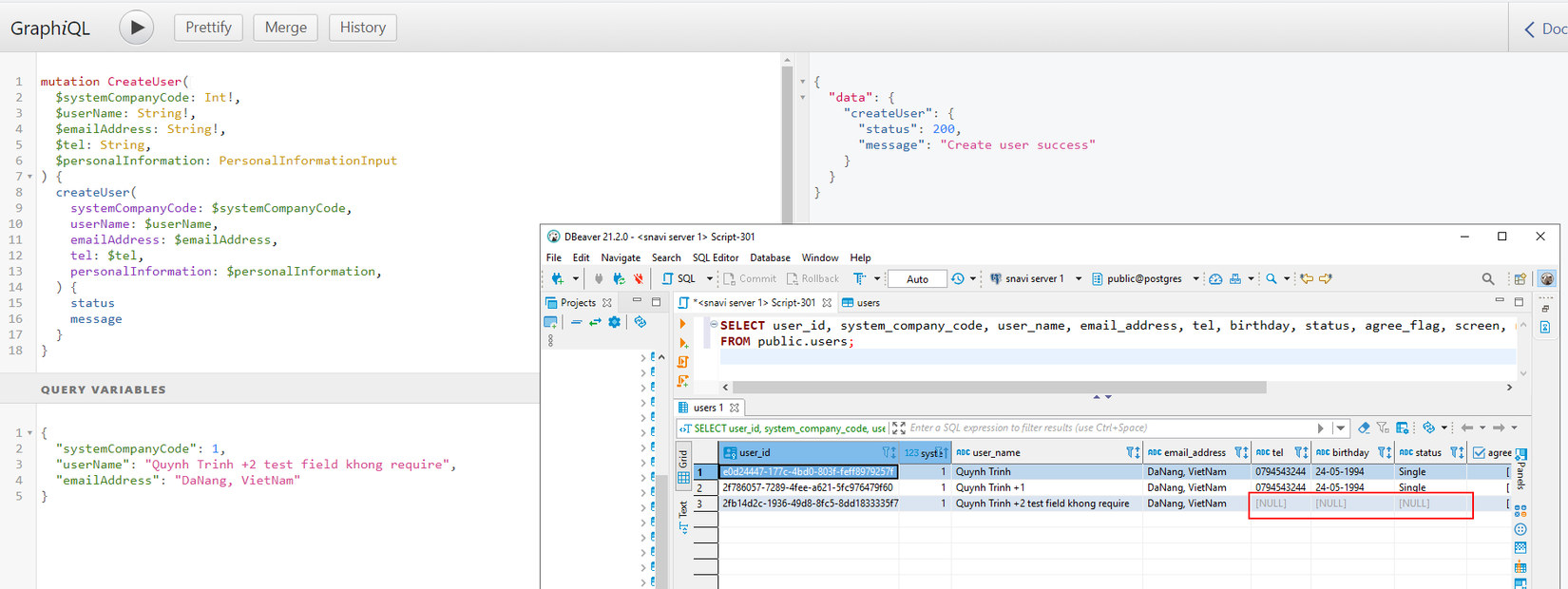The width and height of the screenshot is (1568, 589).
Task: Run the GraphiQL query with play button
Action: click(x=137, y=28)
